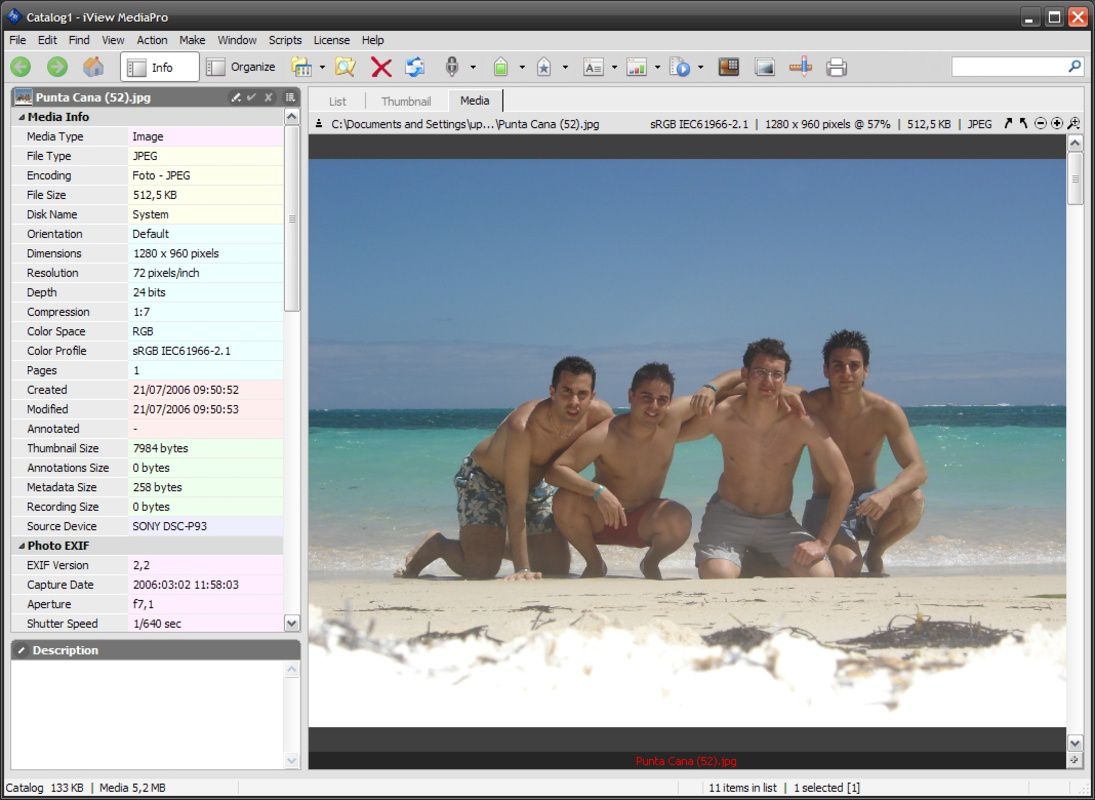Click the zoom out minus icon
Viewport: 1095px width, 800px height.
(1041, 124)
